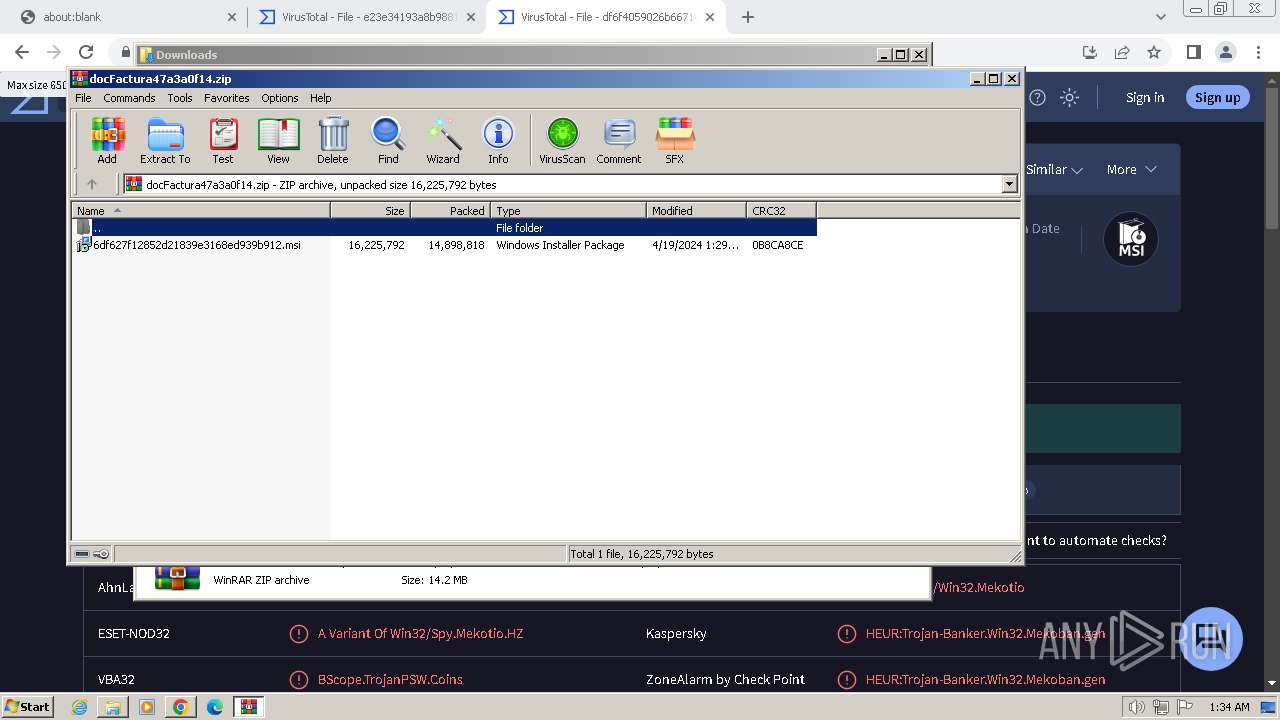Toggle VirusTotal light/dark theme icon
This screenshot has width=1280, height=720.
1070,97
